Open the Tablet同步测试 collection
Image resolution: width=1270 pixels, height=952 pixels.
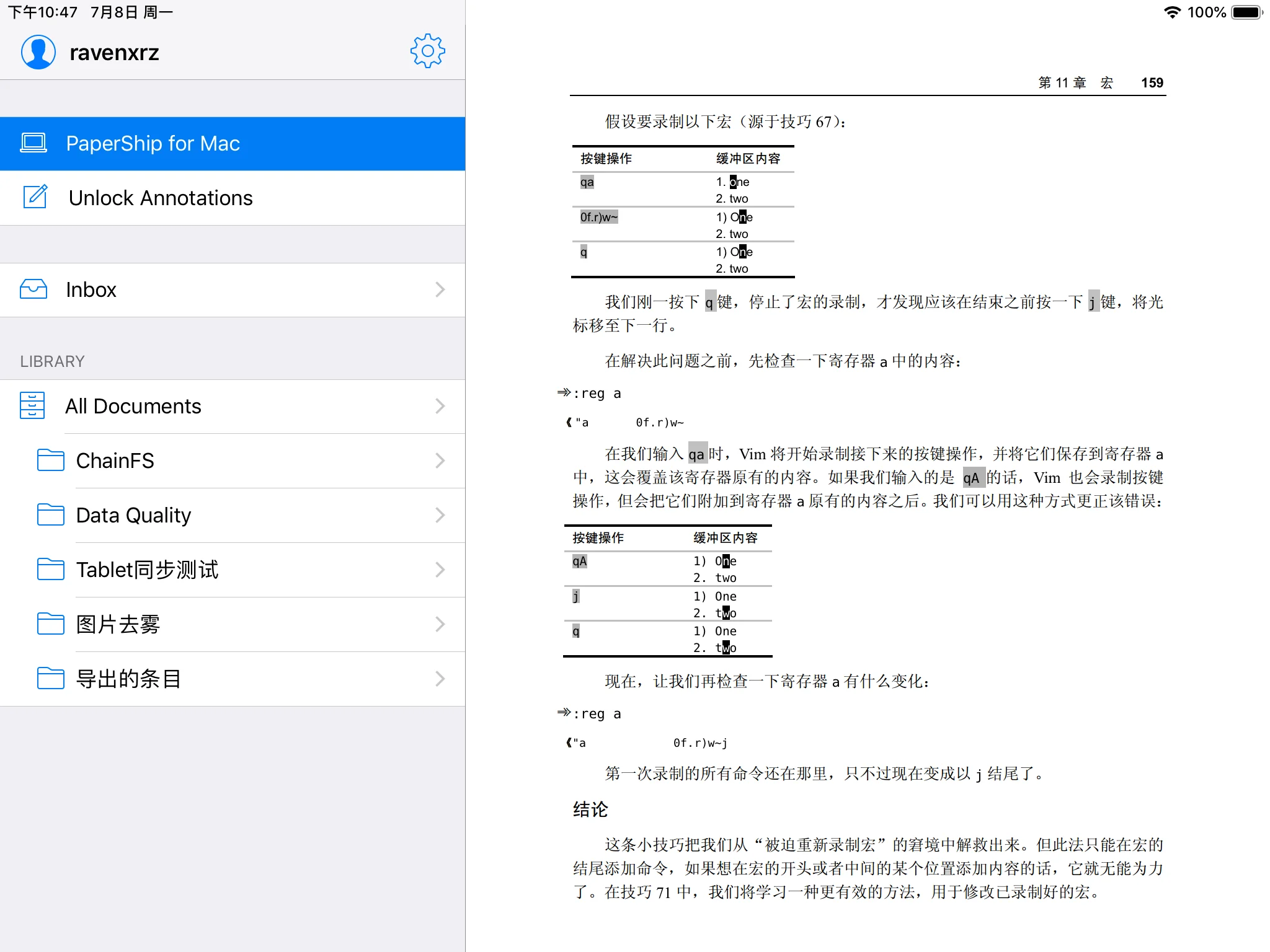click(x=147, y=570)
